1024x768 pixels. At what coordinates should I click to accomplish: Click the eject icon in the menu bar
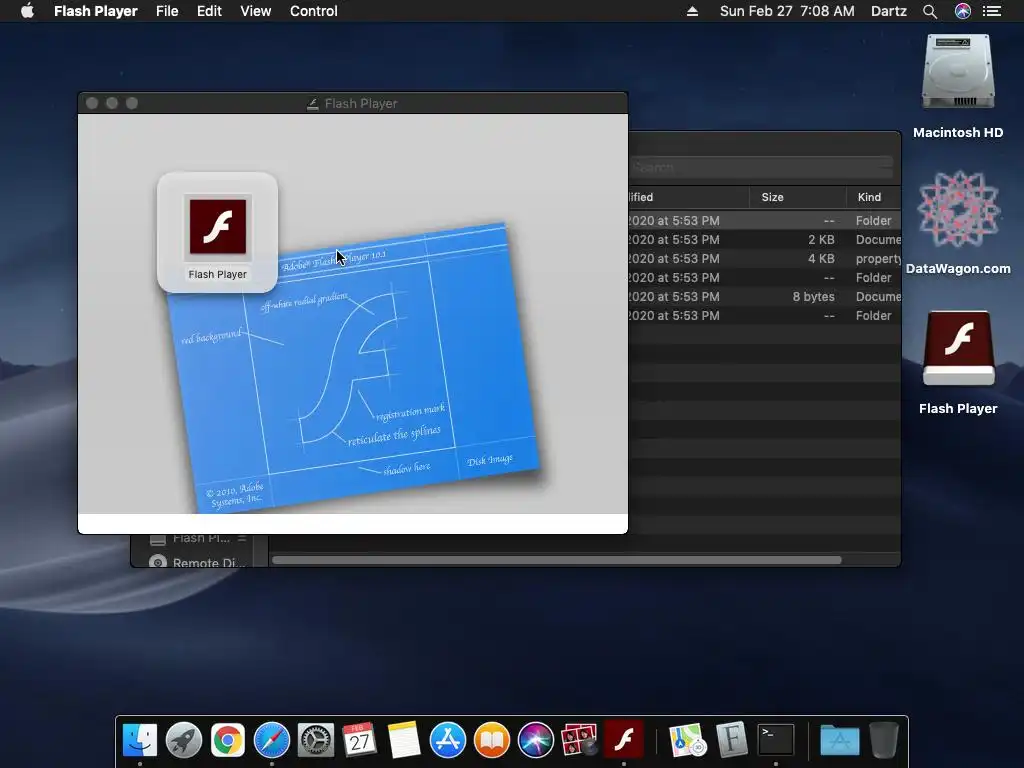(x=692, y=11)
